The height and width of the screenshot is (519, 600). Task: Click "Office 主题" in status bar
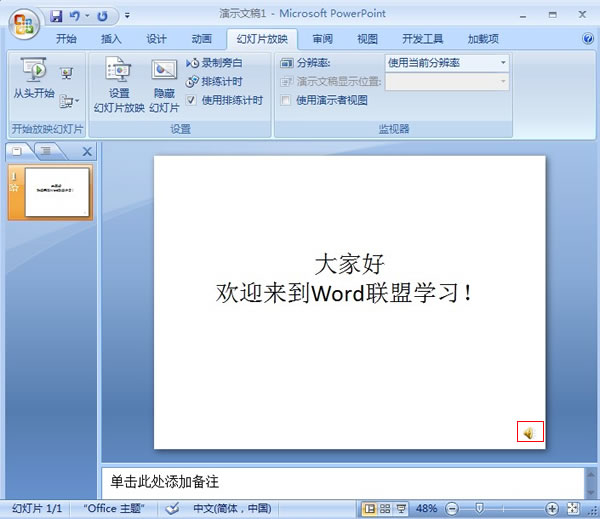(114, 509)
